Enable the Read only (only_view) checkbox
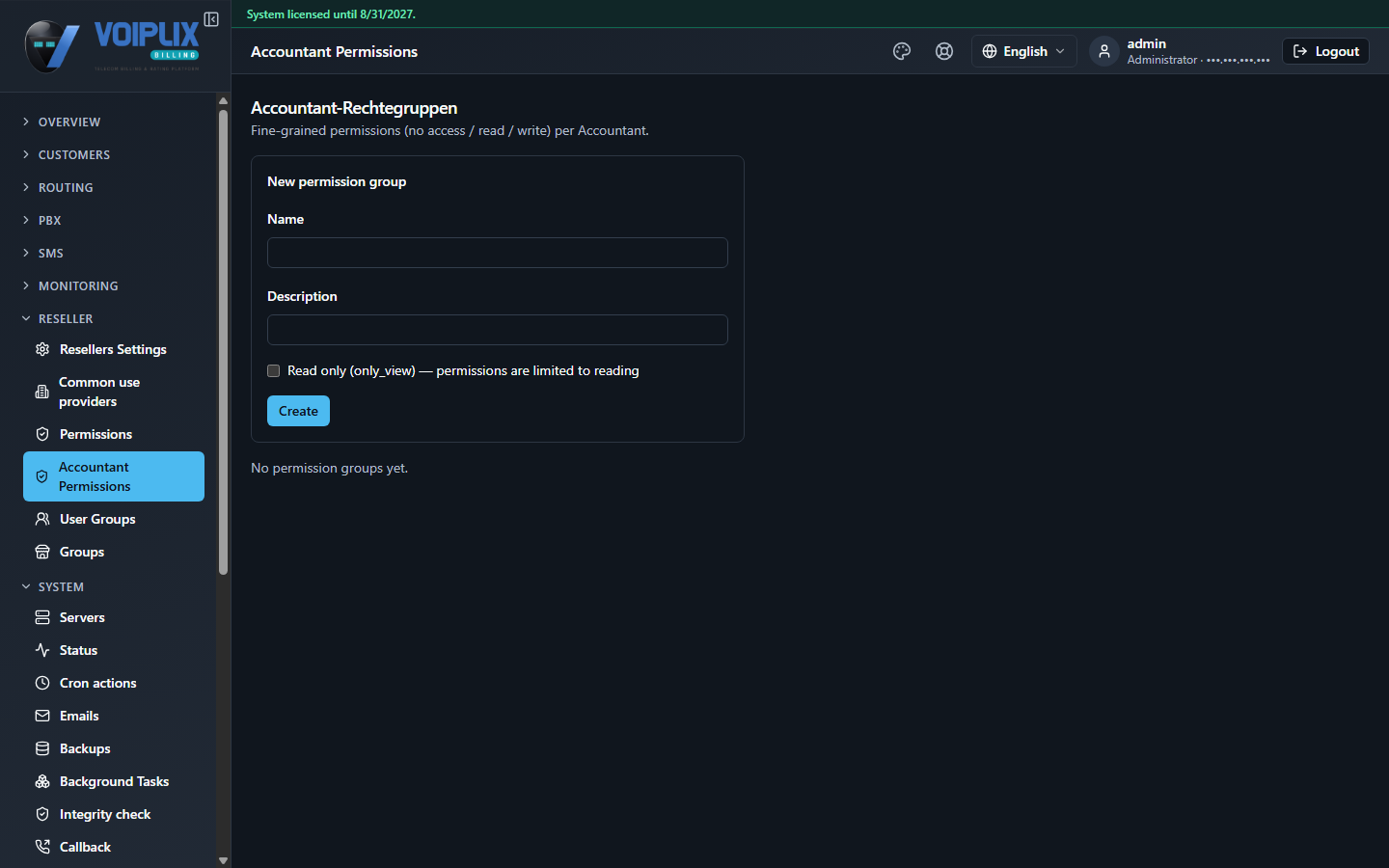Image resolution: width=1389 pixels, height=868 pixels. click(274, 370)
